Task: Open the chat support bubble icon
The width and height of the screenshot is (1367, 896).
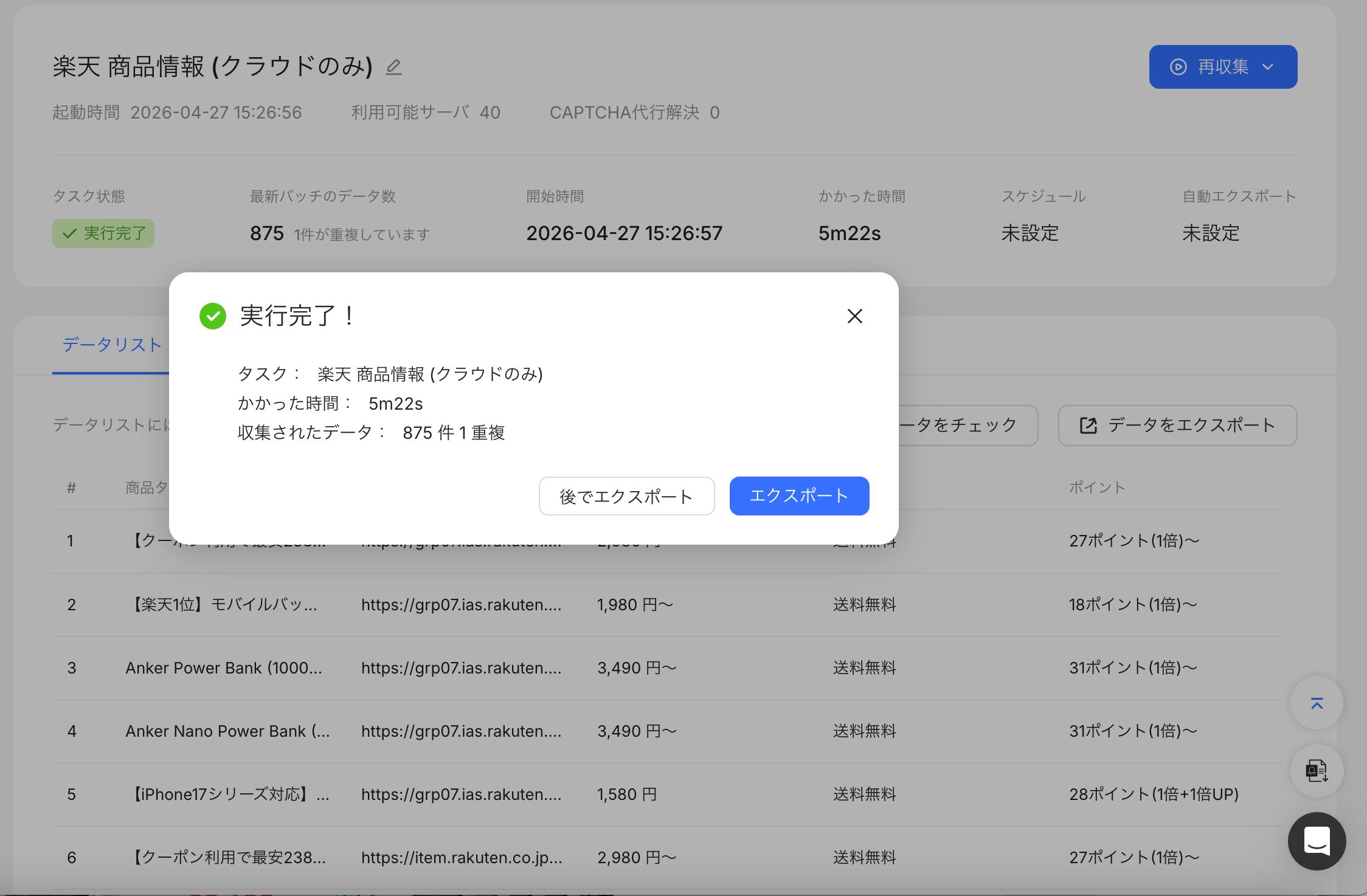Action: [1317, 841]
